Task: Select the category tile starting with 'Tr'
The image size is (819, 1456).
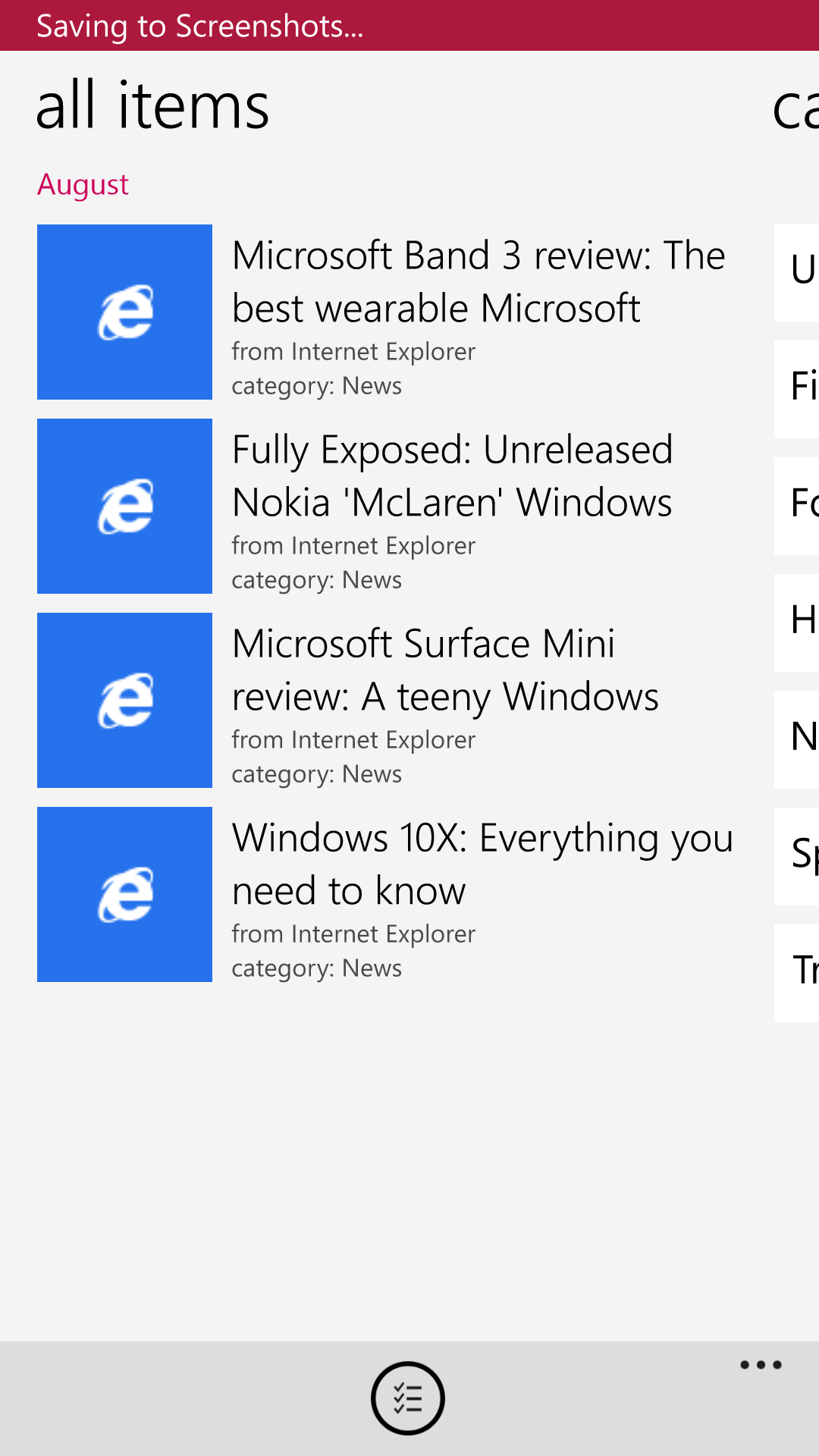Action: coord(796,973)
